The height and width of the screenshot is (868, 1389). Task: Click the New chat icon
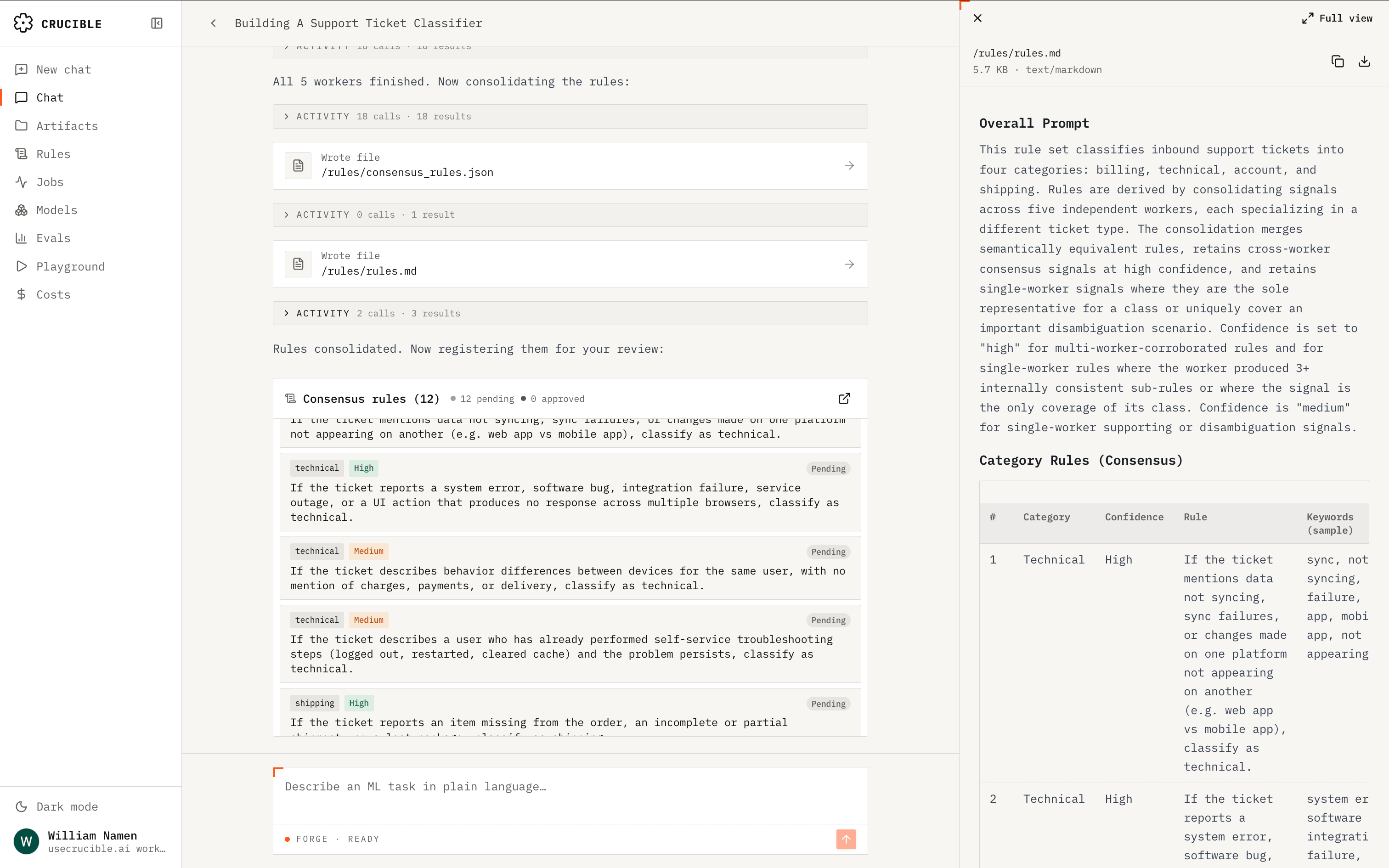pos(21,69)
